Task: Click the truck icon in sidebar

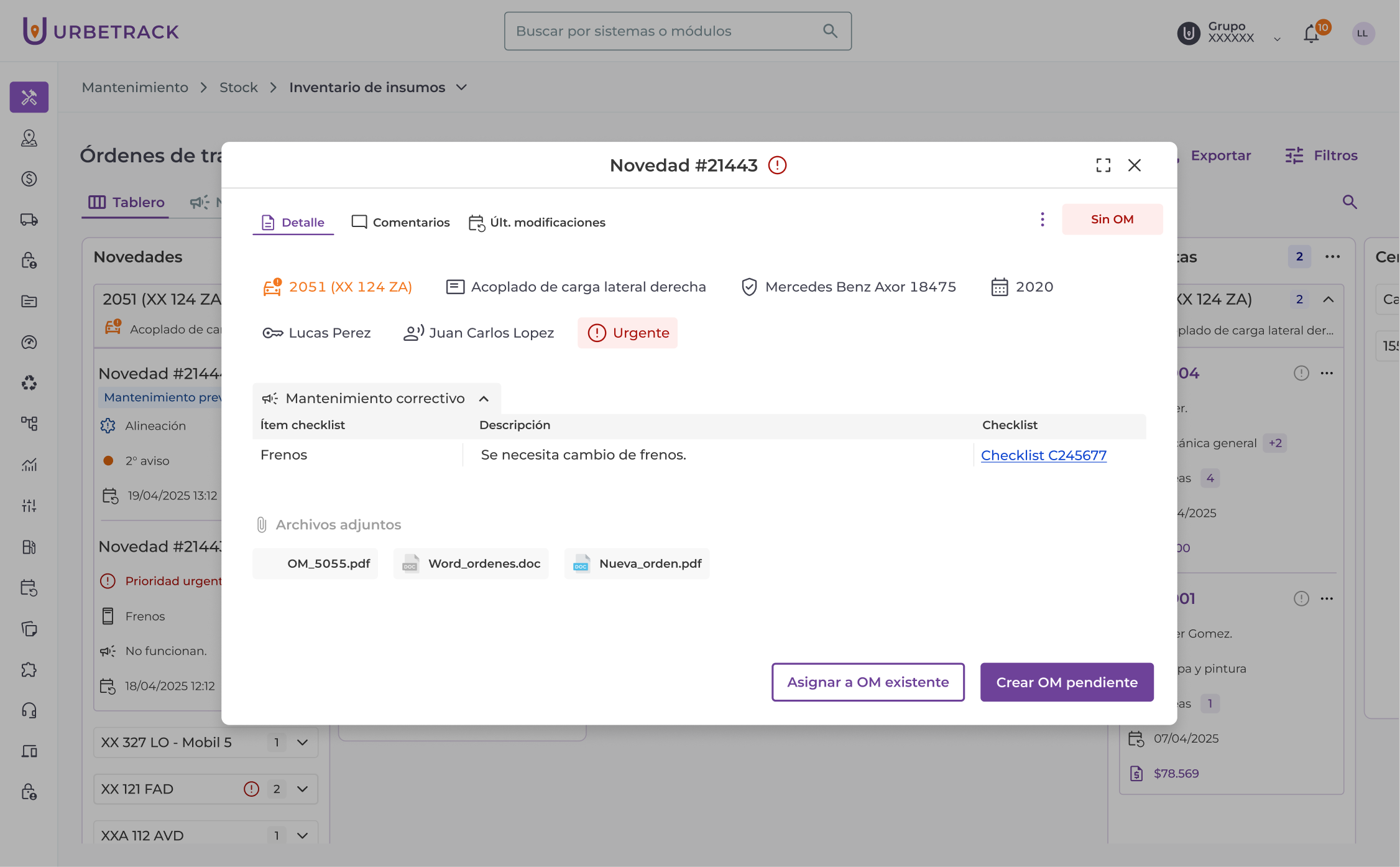Action: click(29, 220)
